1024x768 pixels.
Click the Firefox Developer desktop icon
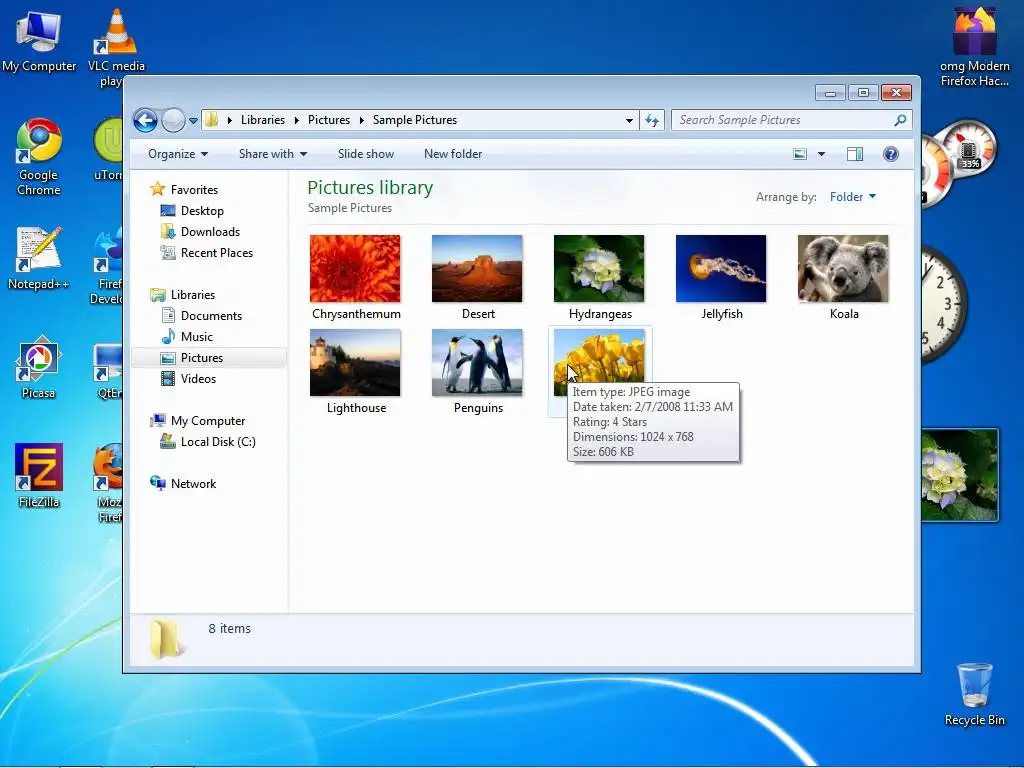click(108, 266)
